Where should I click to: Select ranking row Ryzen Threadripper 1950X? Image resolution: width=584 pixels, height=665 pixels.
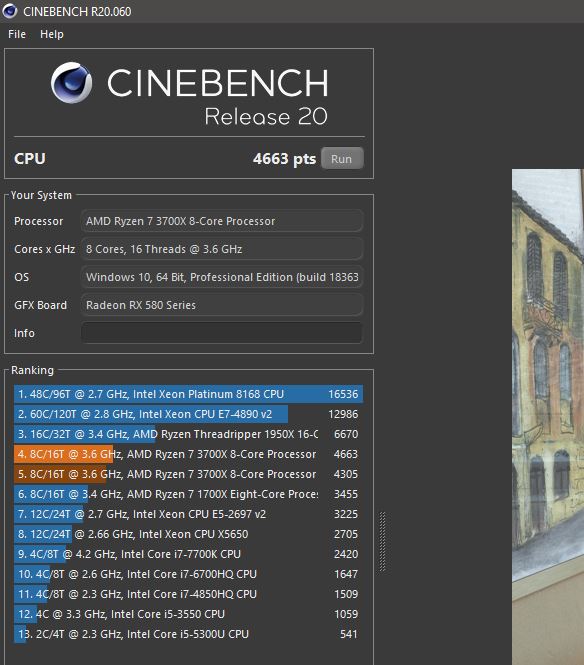(188, 434)
